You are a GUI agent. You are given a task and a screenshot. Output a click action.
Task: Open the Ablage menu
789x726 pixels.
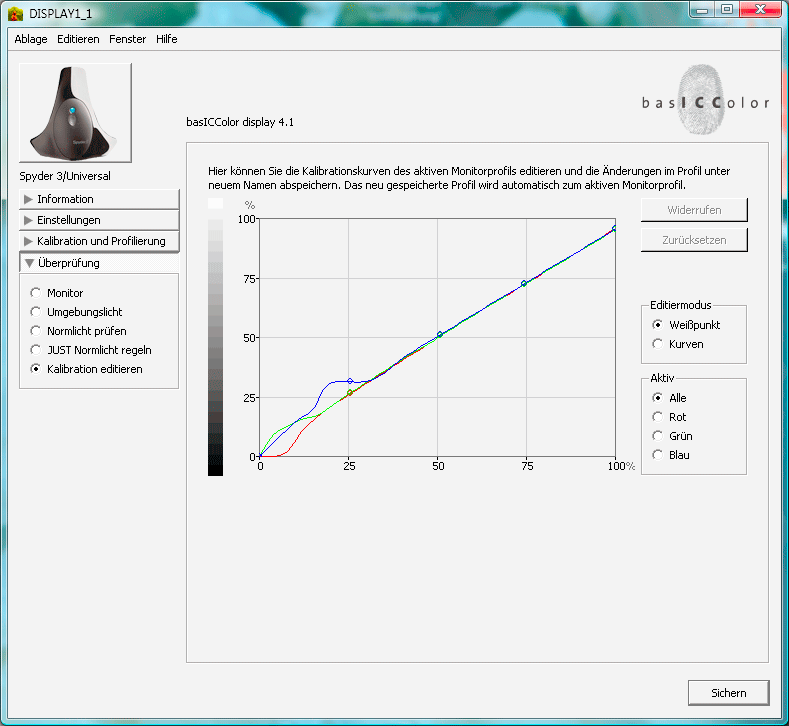pos(31,39)
